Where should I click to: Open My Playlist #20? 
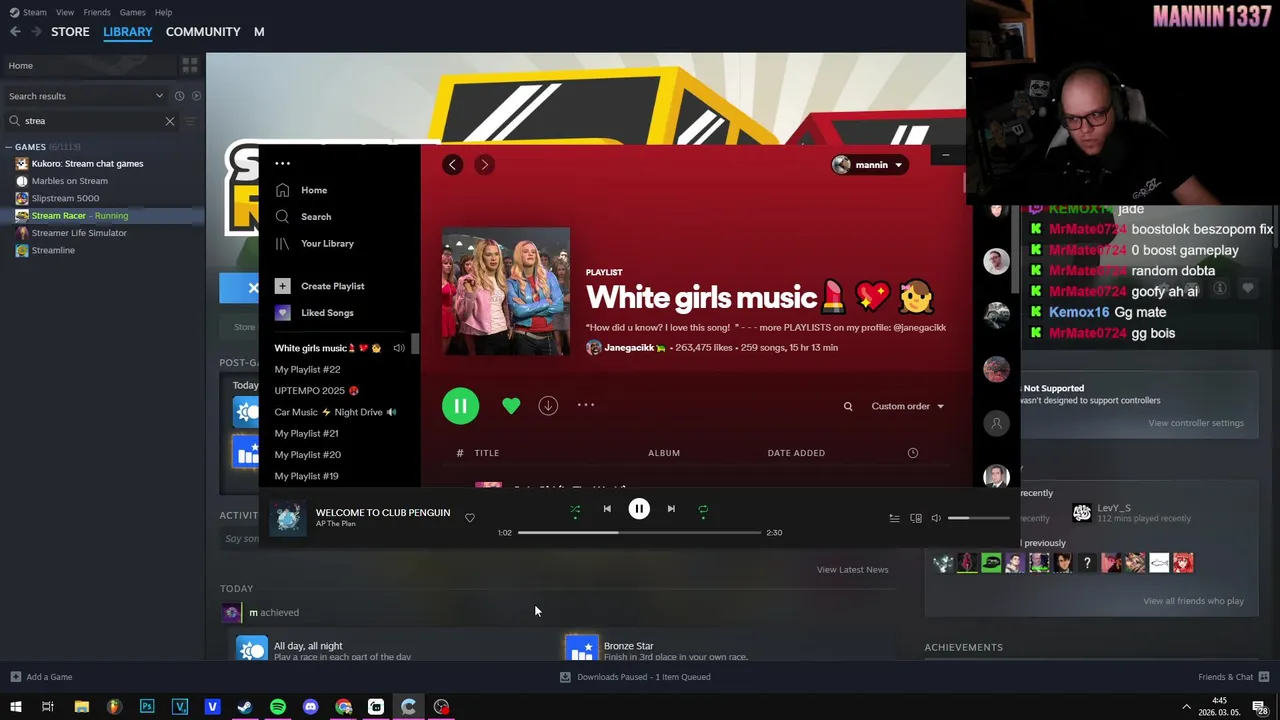(307, 455)
